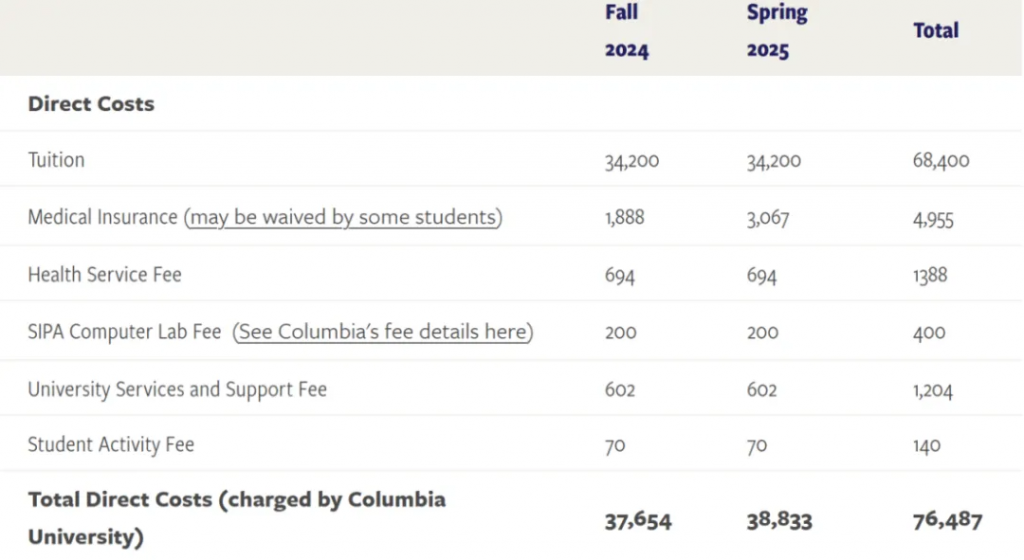Screen dimensions: 1024x560
Task: Select University Services and Support Fee label
Action: (177, 390)
